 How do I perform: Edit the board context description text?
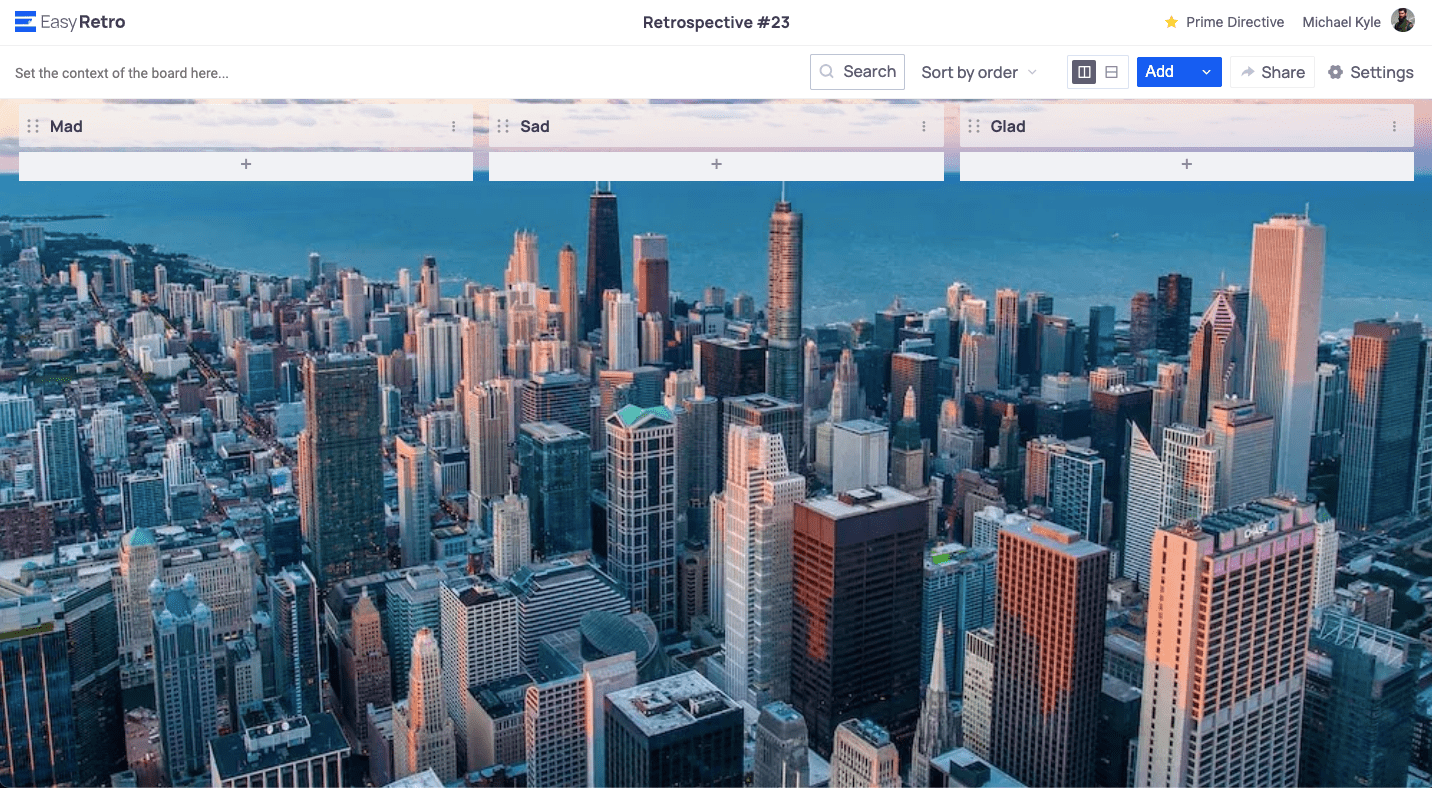122,73
